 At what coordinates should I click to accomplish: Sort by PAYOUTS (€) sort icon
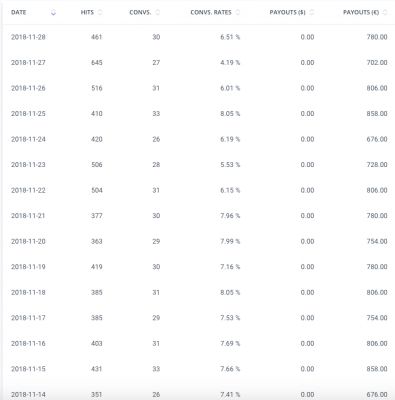click(385, 13)
